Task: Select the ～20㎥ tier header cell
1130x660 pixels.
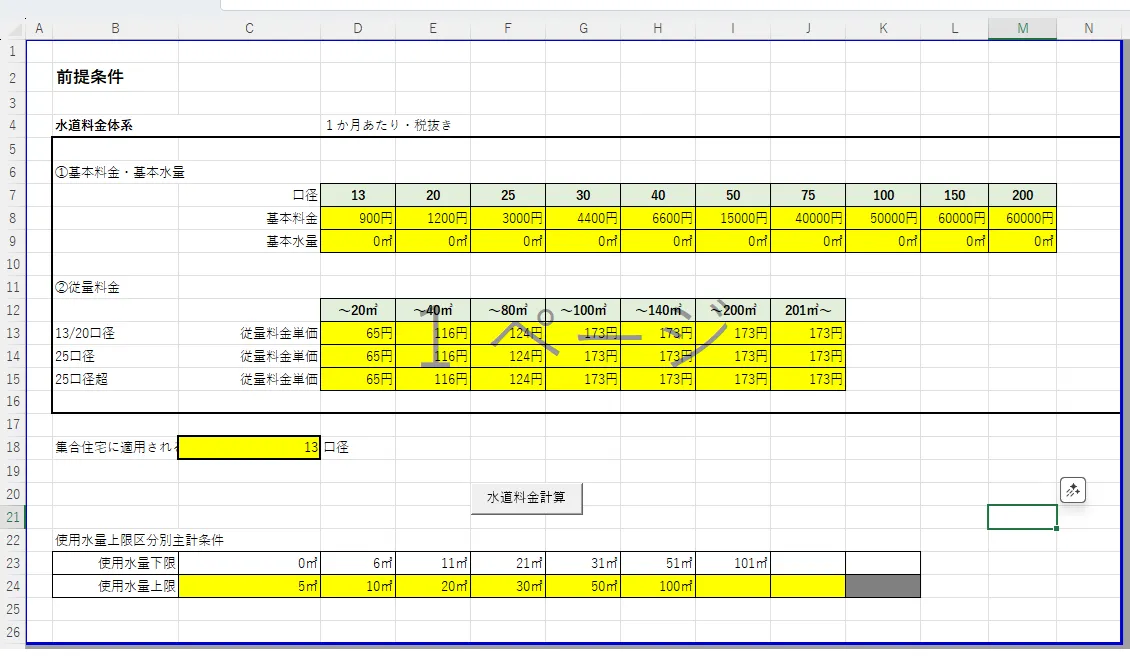Action: 358,311
